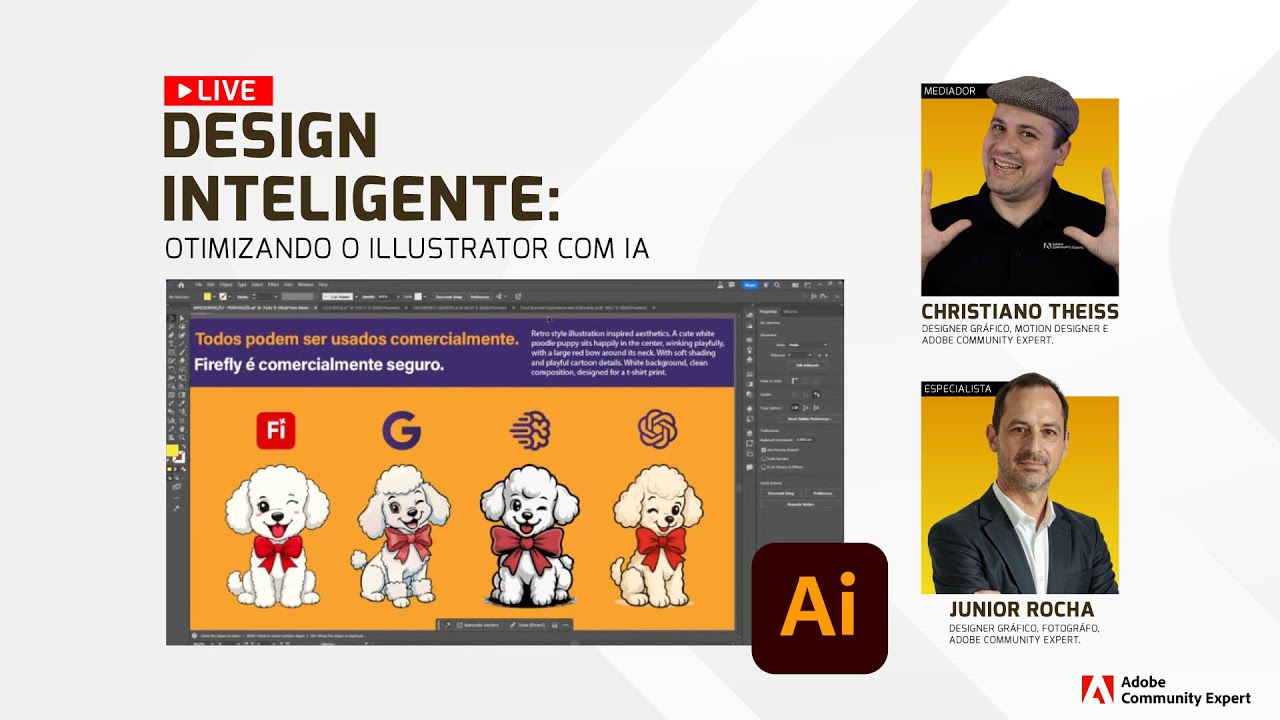Click the Illustrator home icon
Viewport: 1280px width, 720px height.
pyautogui.click(x=181, y=285)
